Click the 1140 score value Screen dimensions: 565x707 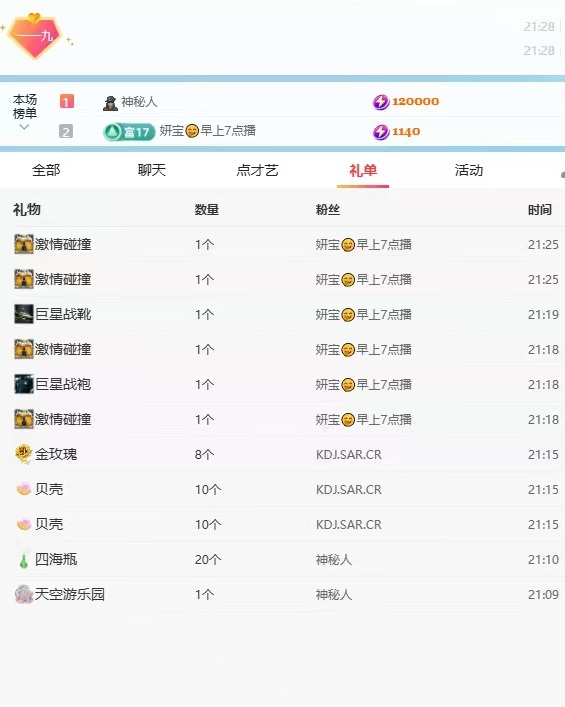click(406, 132)
